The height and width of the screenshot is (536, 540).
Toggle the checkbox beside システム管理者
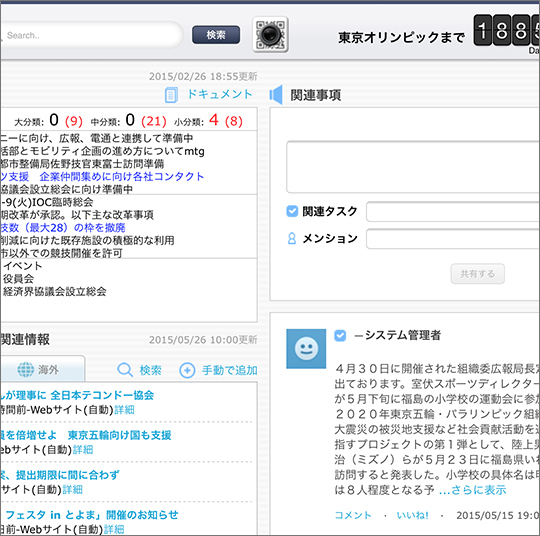[340, 335]
